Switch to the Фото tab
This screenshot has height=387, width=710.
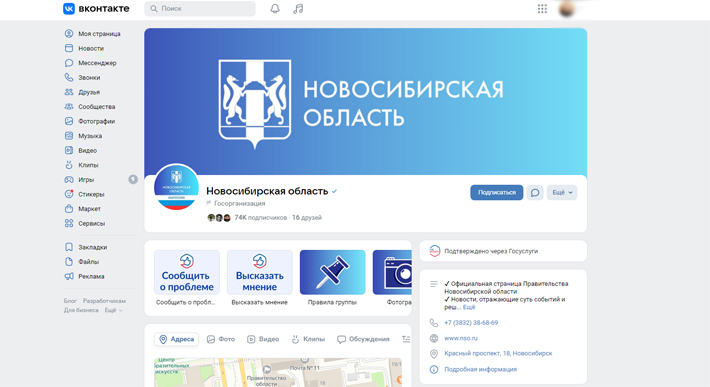[x=221, y=339]
